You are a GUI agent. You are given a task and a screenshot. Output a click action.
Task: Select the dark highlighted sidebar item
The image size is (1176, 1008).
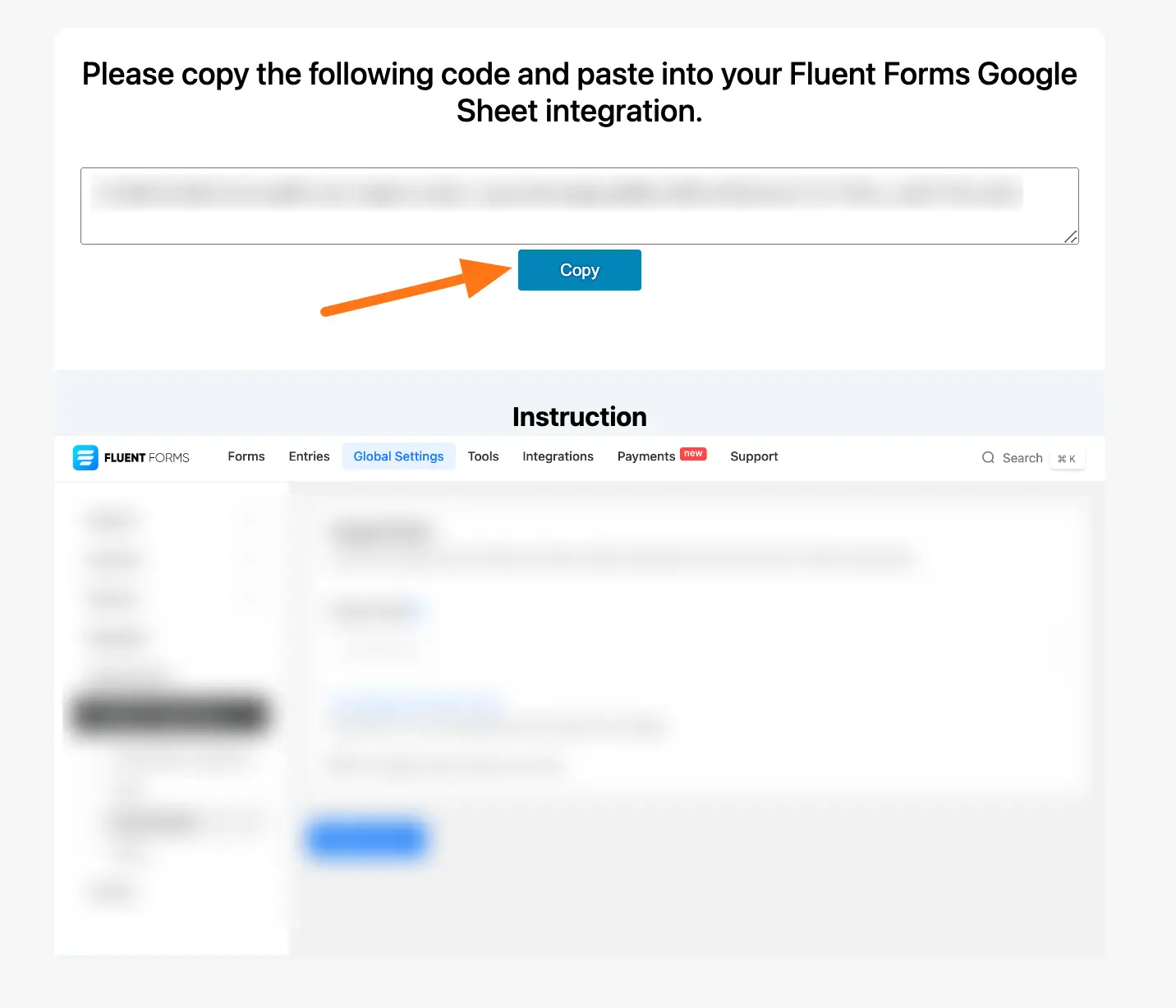point(168,713)
